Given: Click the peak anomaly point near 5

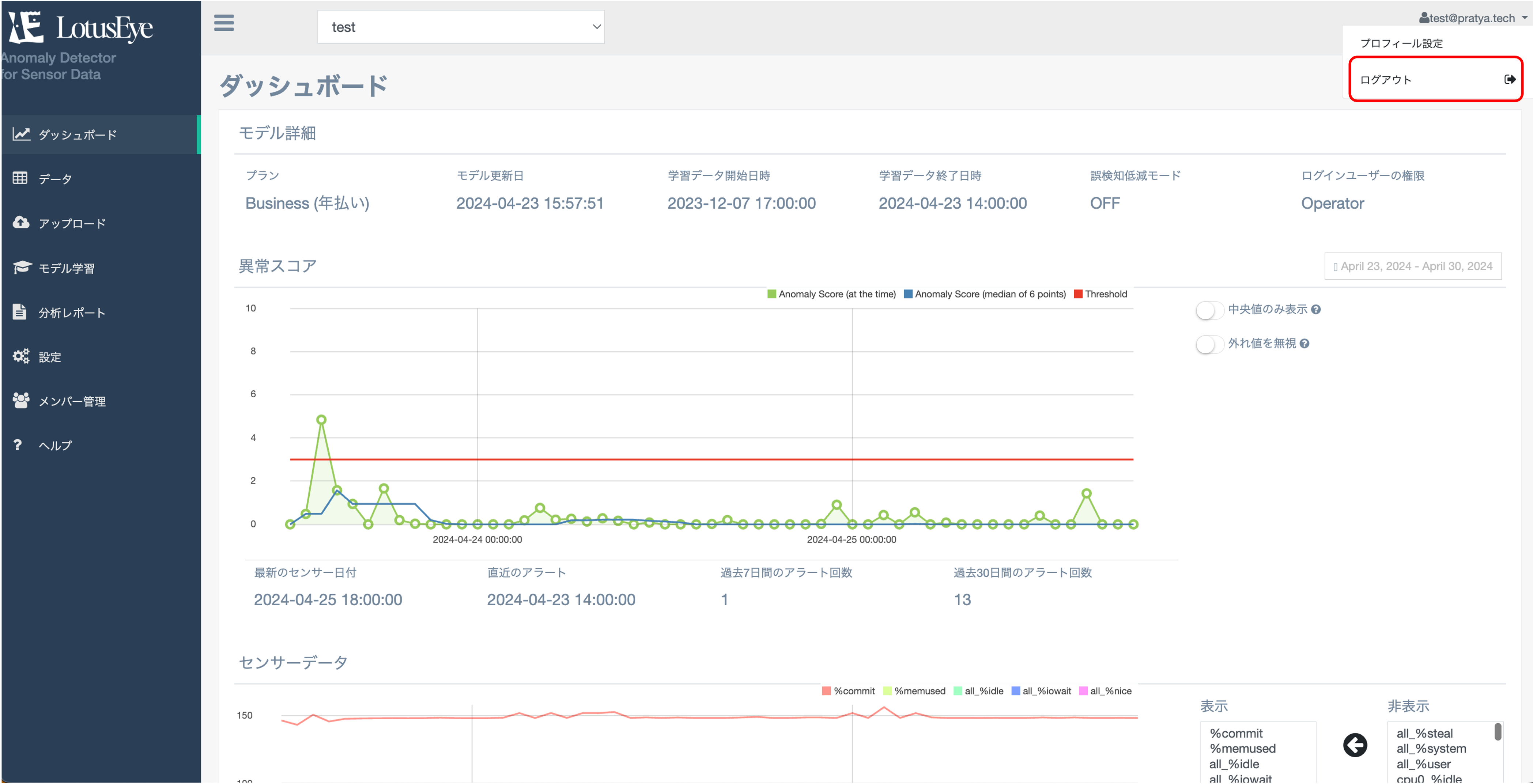Looking at the screenshot, I should click(x=321, y=419).
